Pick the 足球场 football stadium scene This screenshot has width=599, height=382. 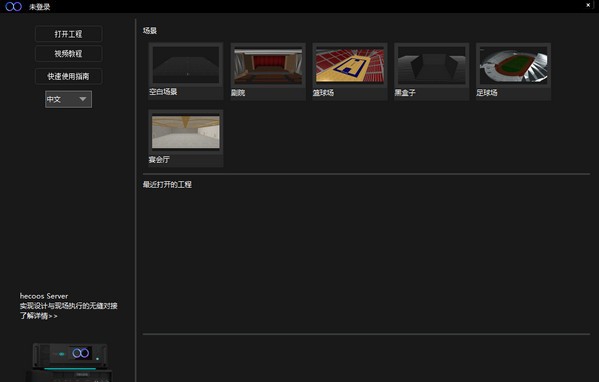tap(513, 65)
